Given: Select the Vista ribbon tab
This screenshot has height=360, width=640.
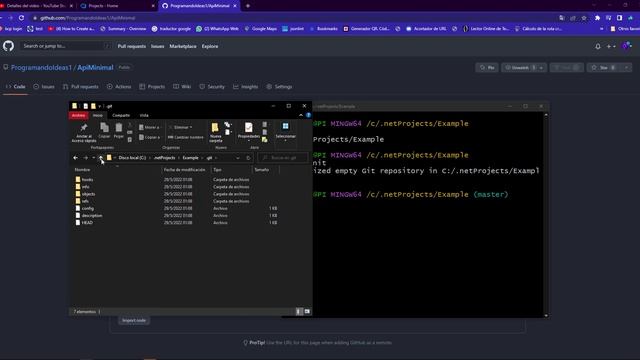Looking at the screenshot, I should click(144, 116).
